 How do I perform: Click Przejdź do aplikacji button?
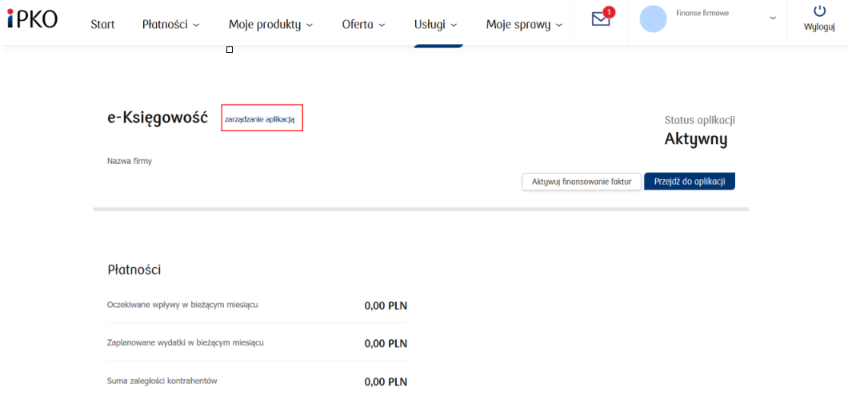[690, 182]
